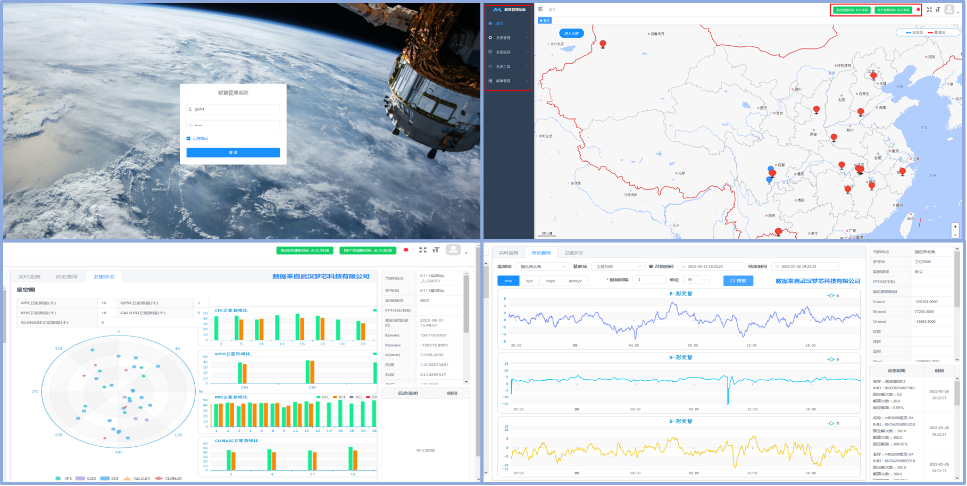Click the password field on login form
Image resolution: width=967 pixels, height=486 pixels.
coord(233,125)
